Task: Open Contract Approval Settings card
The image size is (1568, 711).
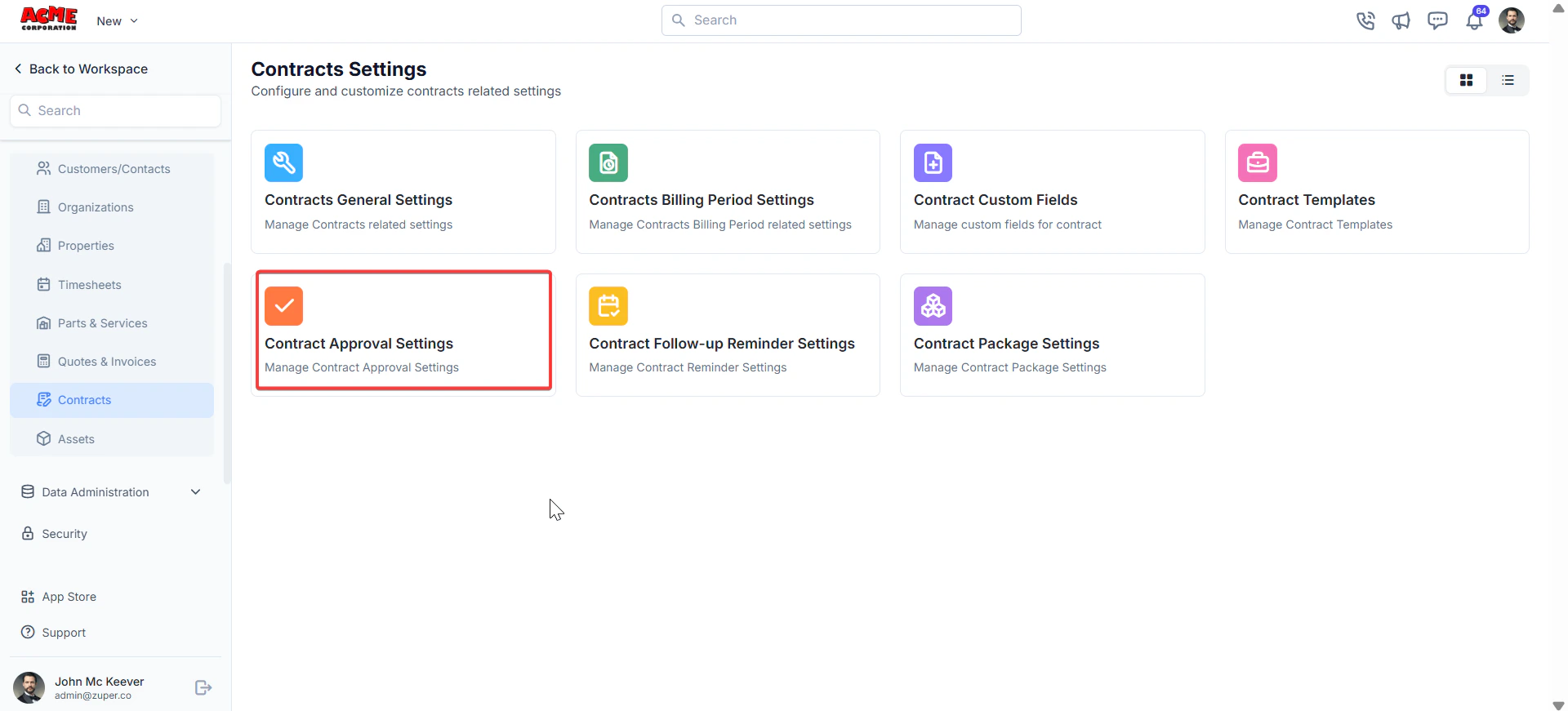Action: 403,335
